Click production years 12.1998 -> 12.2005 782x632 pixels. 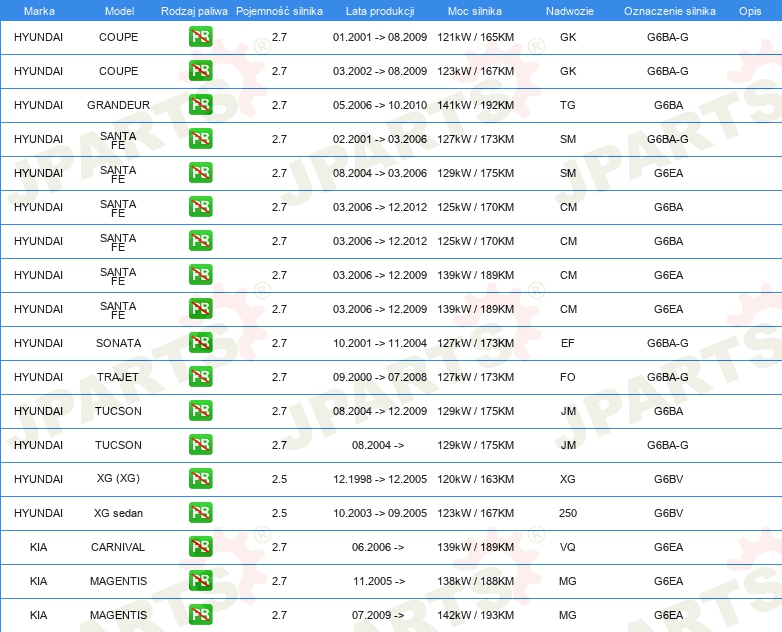coord(380,479)
